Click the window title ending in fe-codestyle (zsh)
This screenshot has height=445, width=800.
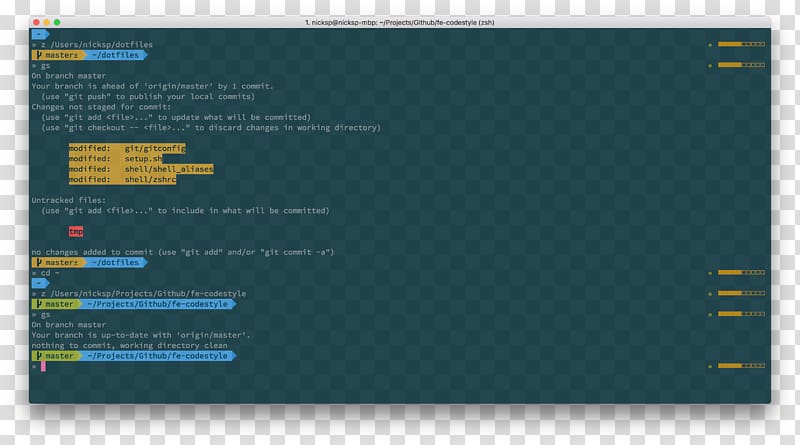click(399, 22)
